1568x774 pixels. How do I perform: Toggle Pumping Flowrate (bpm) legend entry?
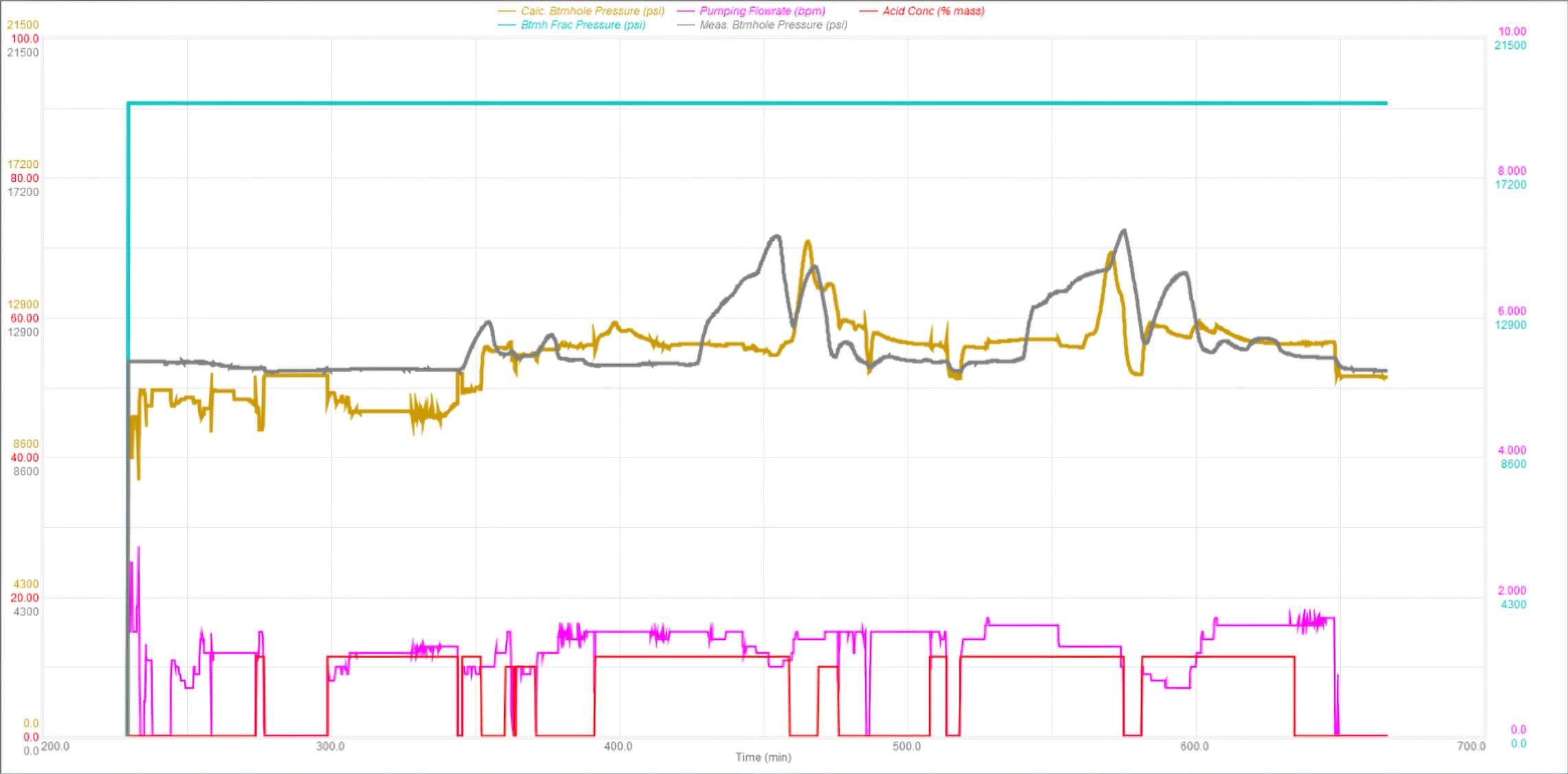(762, 11)
